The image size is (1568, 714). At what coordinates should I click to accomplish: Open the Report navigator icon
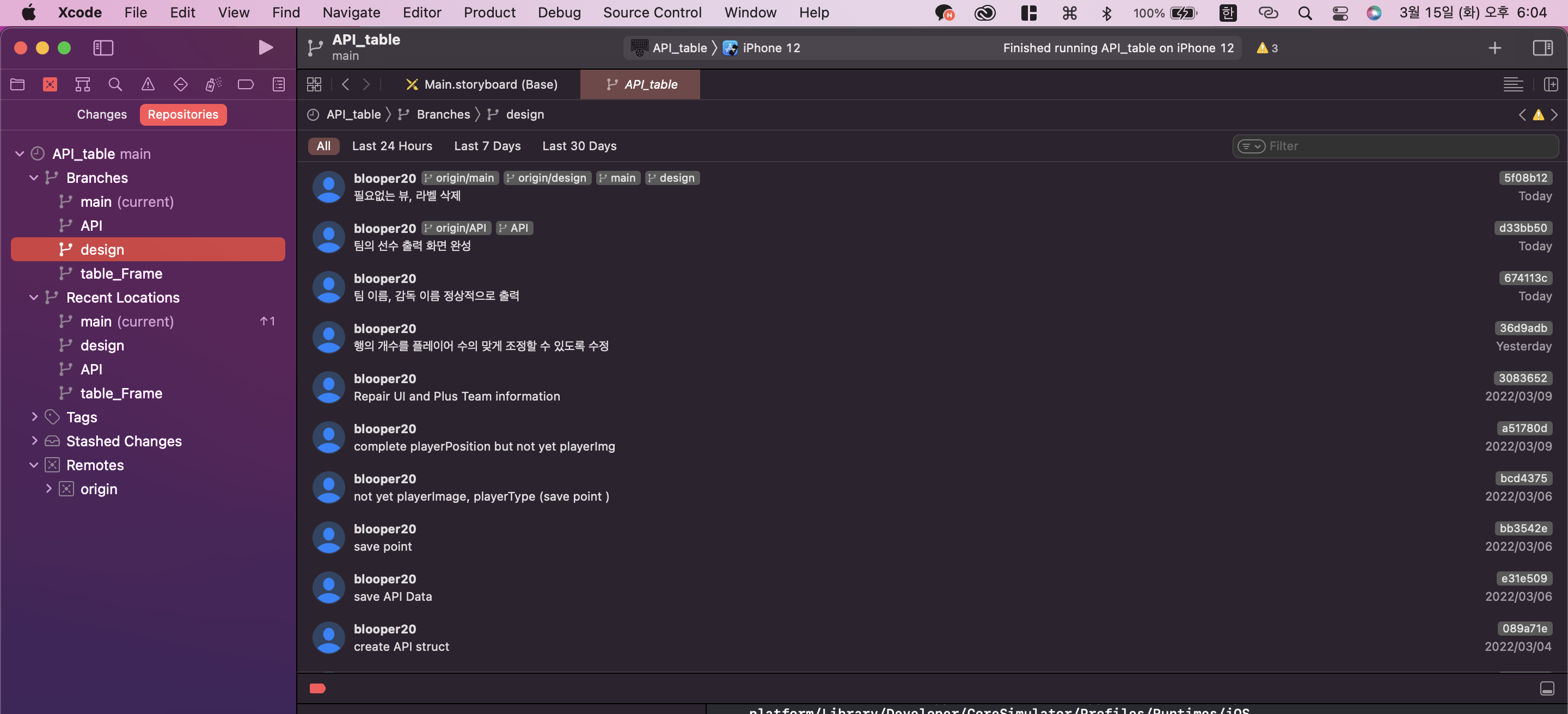(278, 84)
